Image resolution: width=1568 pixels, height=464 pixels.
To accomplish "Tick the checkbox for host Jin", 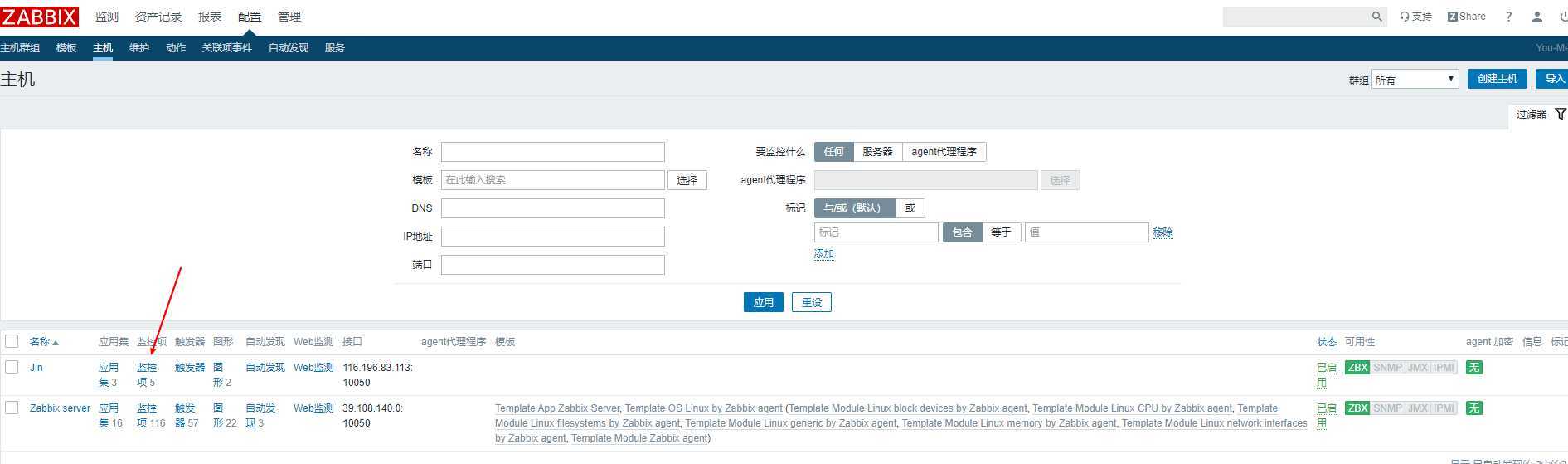I will pyautogui.click(x=12, y=367).
